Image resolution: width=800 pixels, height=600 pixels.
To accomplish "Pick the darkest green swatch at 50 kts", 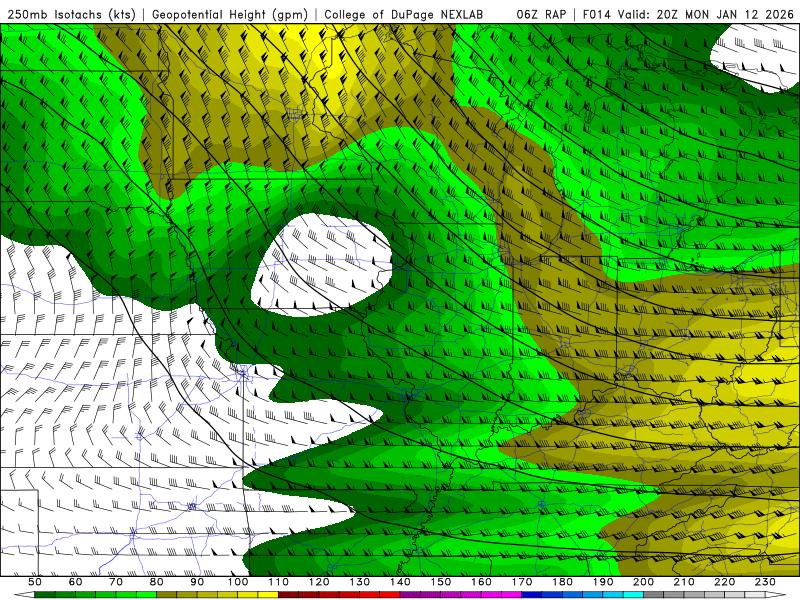I will (x=44, y=595).
